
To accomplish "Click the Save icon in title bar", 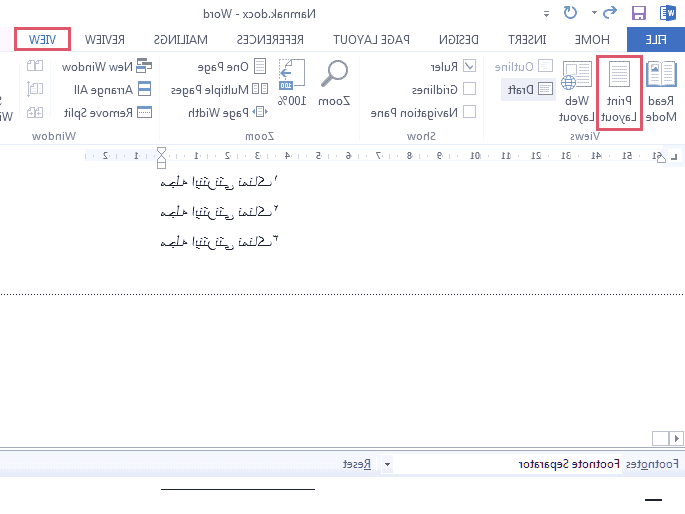I will pos(638,14).
